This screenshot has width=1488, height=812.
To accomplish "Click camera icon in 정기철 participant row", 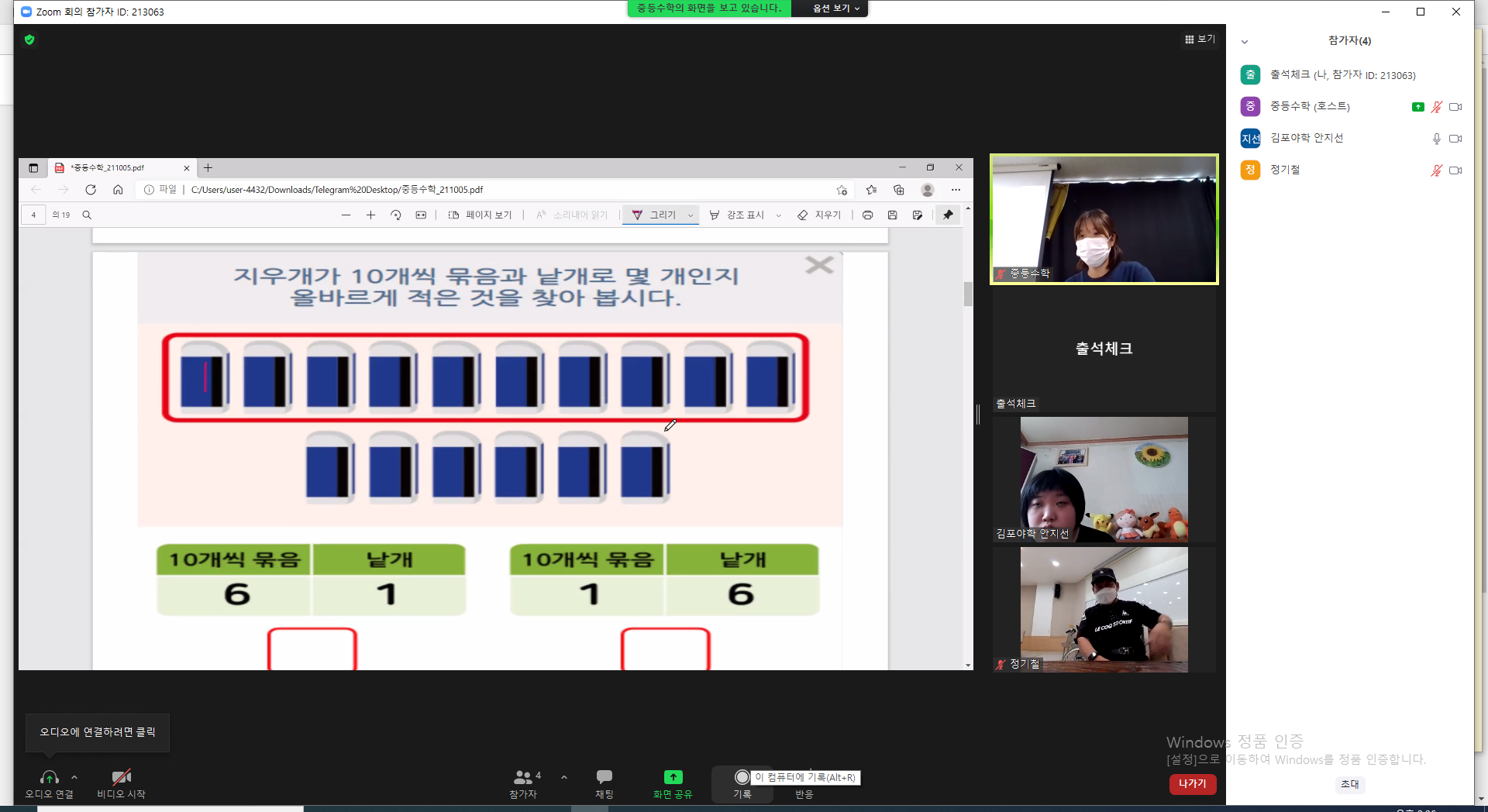I will point(1455,170).
